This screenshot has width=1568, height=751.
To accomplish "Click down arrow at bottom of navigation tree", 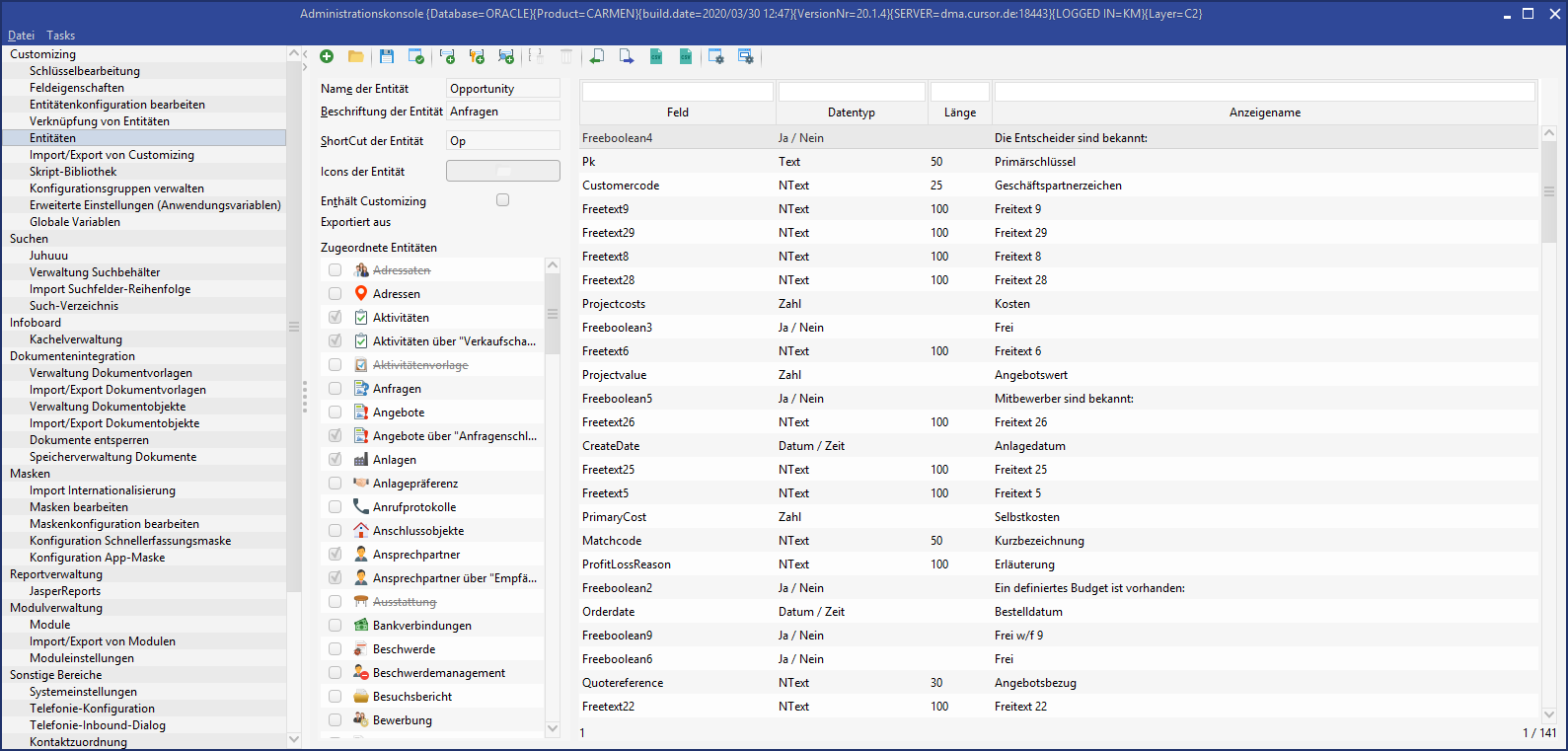I will tap(293, 739).
